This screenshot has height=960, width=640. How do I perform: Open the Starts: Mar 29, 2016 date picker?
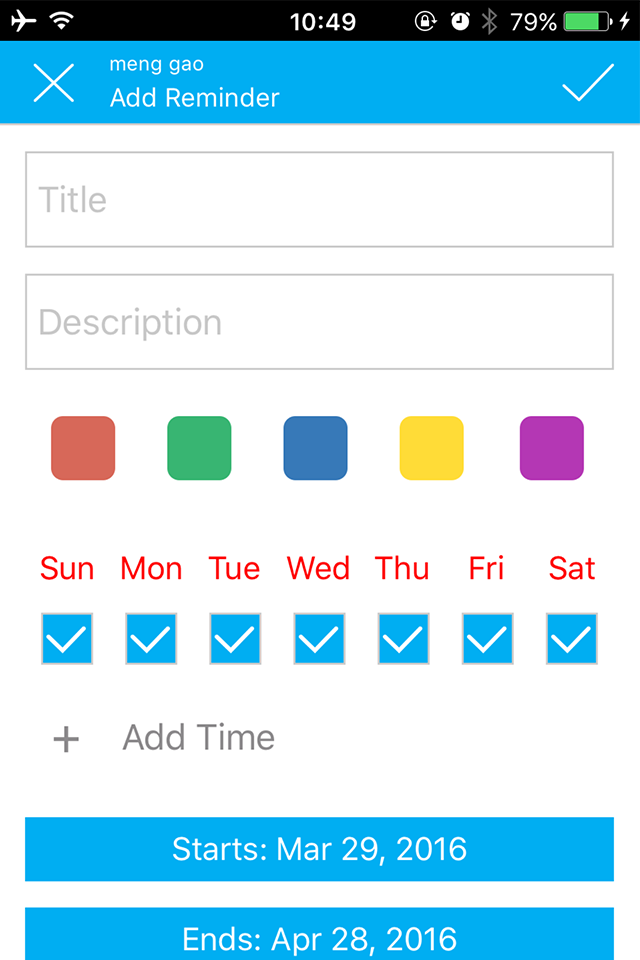319,849
